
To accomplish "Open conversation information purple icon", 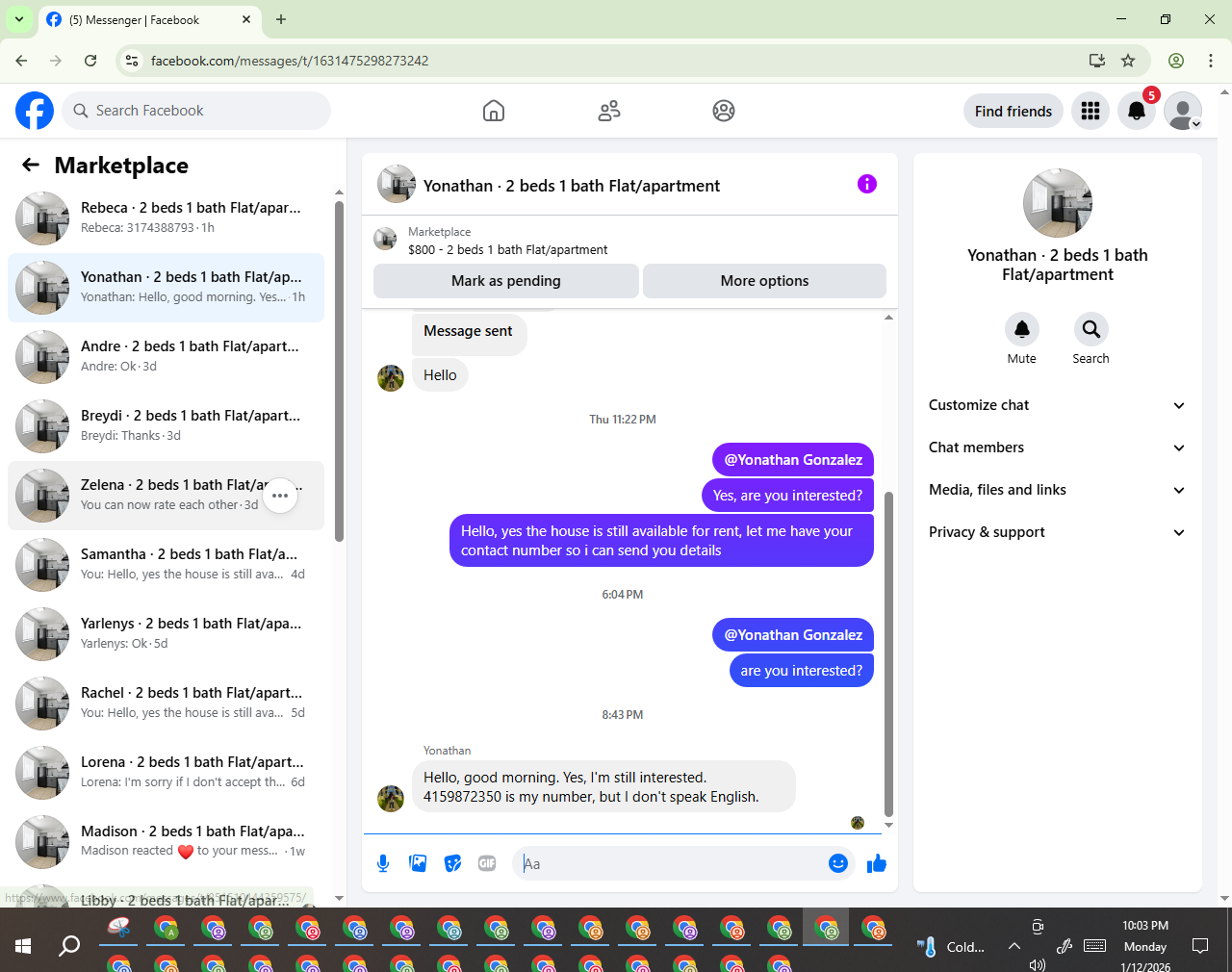I will click(867, 184).
